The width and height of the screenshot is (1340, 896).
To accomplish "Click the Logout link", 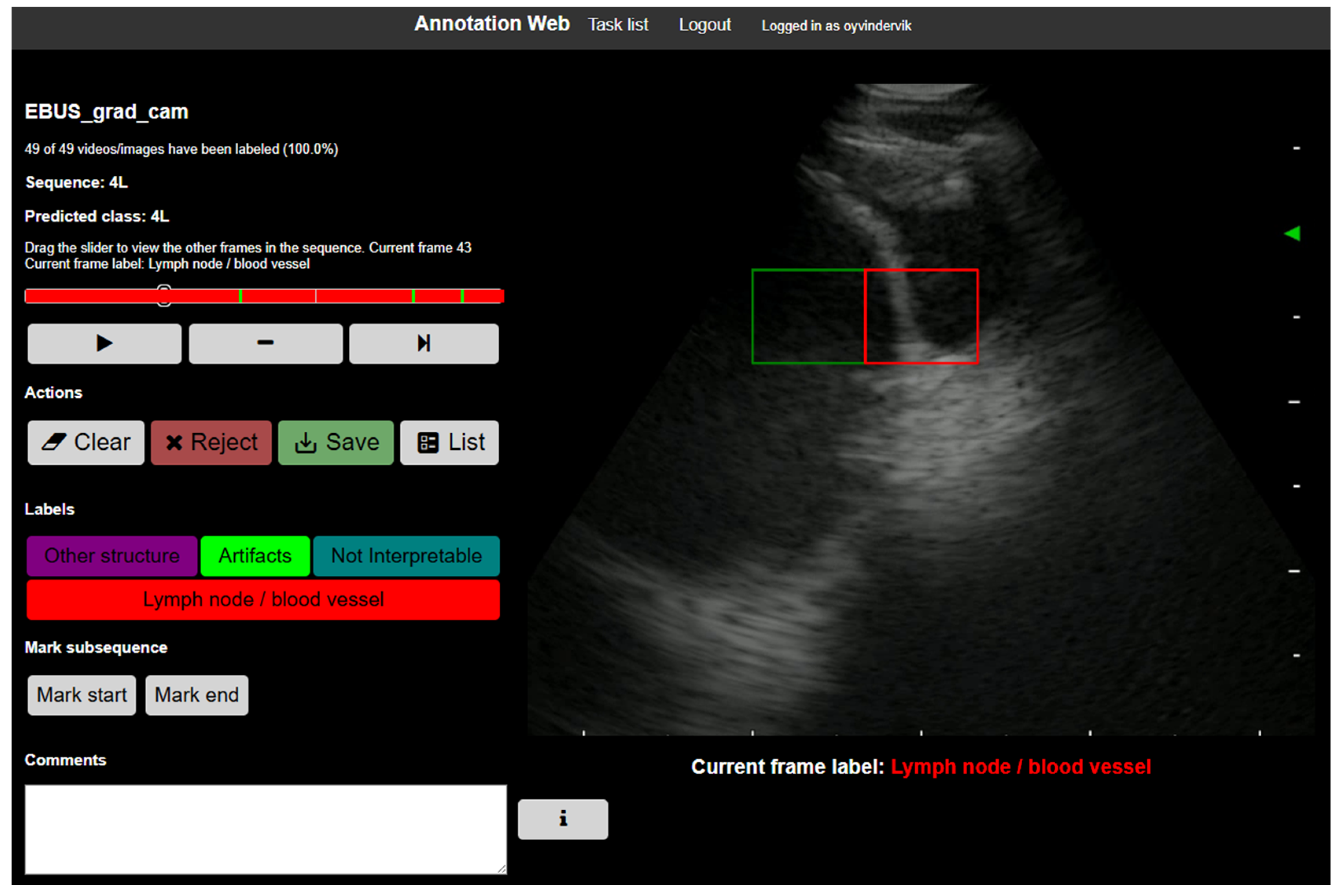I will tap(704, 25).
